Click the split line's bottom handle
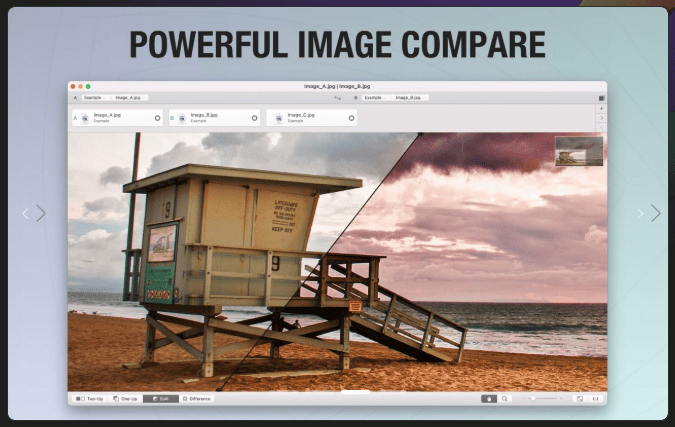 coord(219,389)
